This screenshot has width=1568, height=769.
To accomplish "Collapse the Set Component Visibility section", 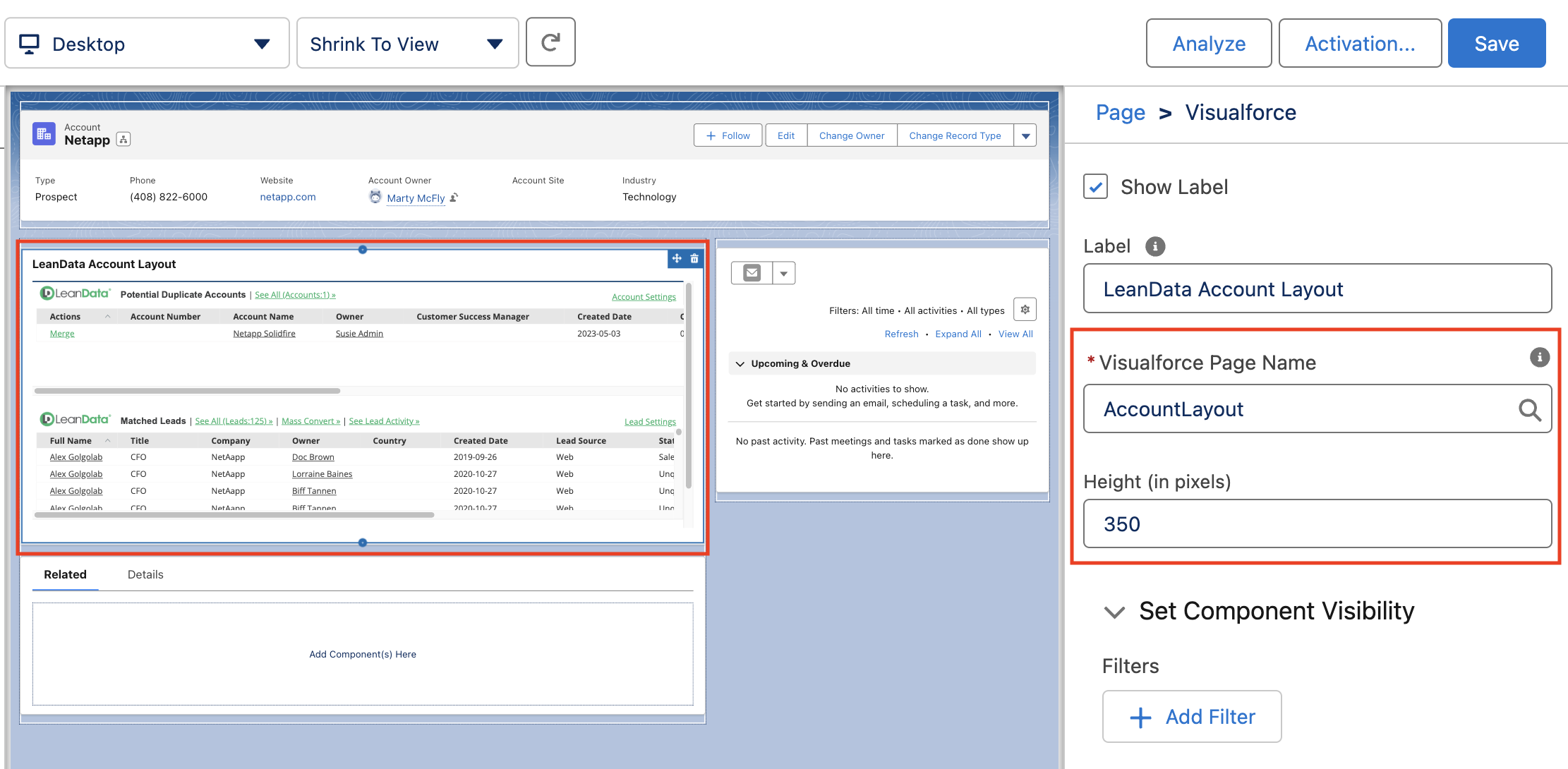I will tap(1114, 612).
